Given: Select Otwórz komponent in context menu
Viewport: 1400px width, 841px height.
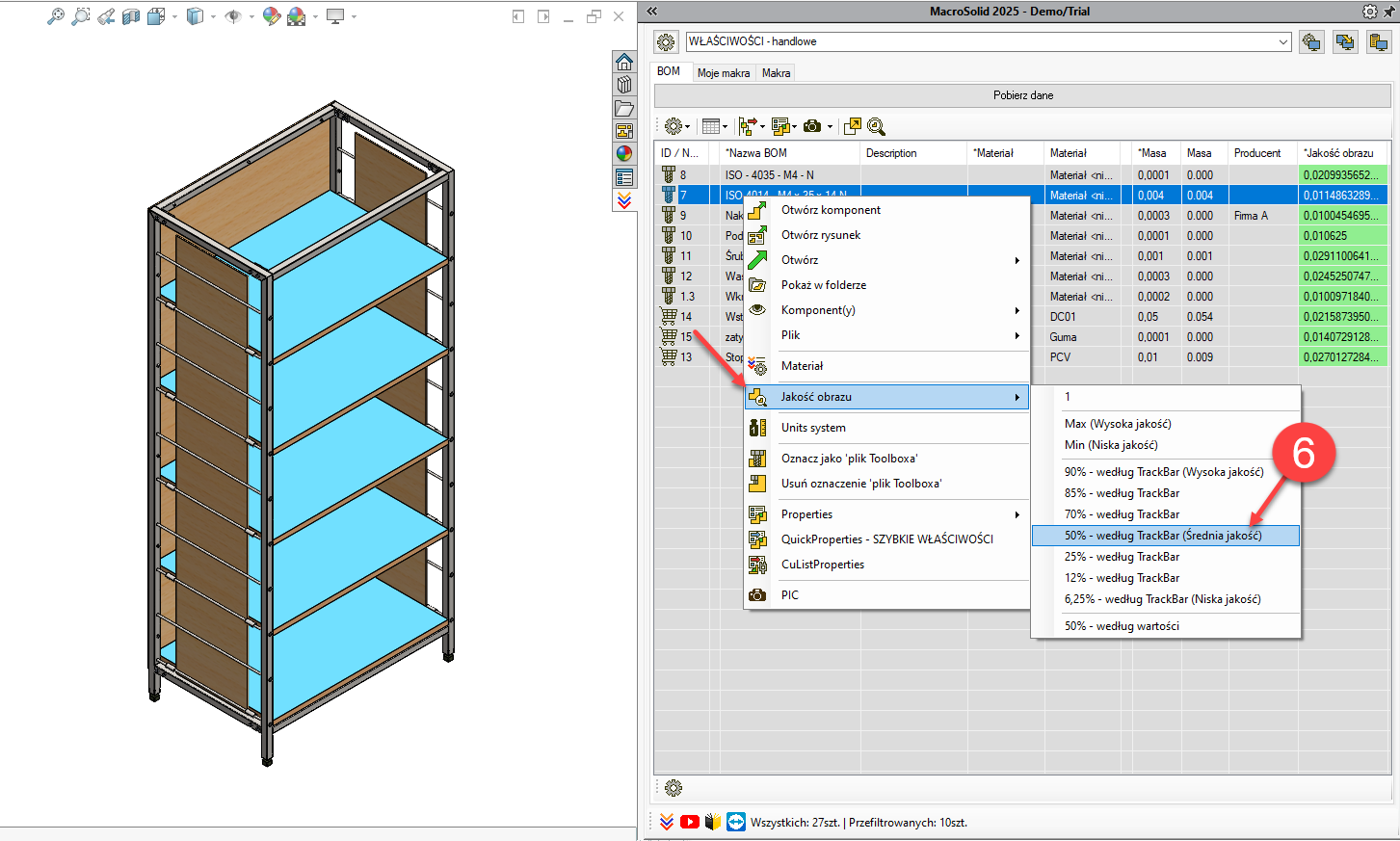Looking at the screenshot, I should pyautogui.click(x=887, y=210).
